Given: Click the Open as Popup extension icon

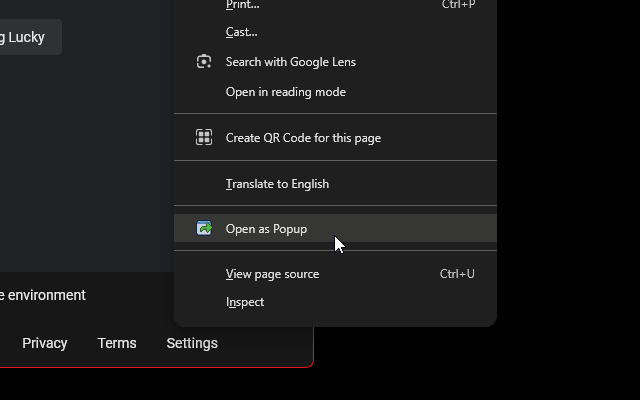Looking at the screenshot, I should [204, 229].
